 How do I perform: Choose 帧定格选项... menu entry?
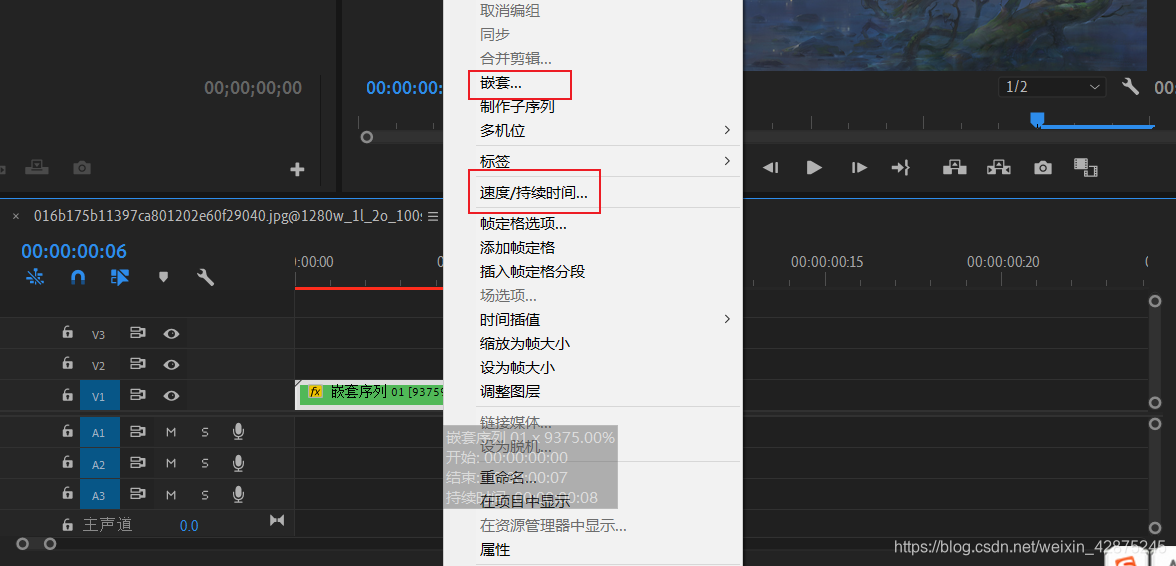click(523, 223)
